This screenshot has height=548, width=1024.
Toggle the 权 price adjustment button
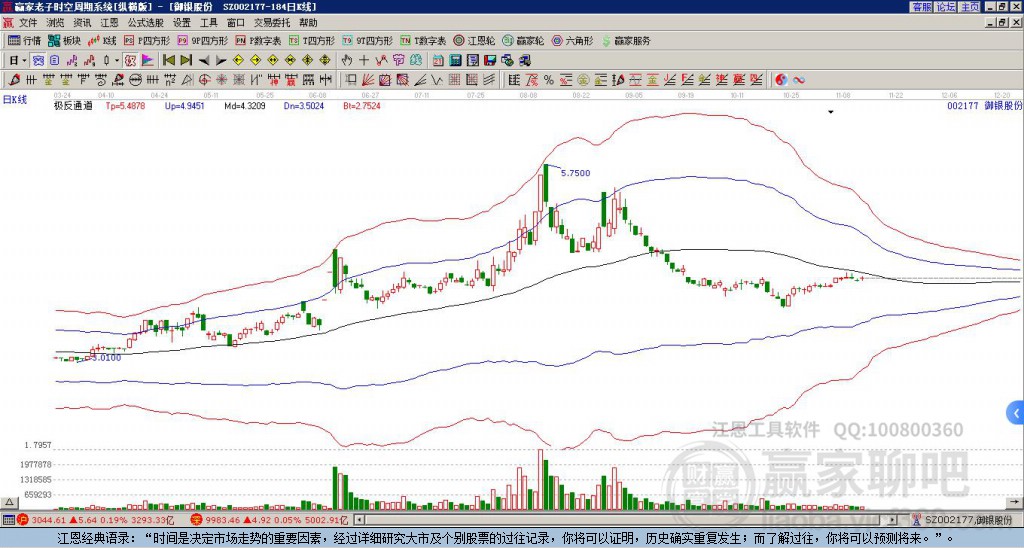point(130,61)
